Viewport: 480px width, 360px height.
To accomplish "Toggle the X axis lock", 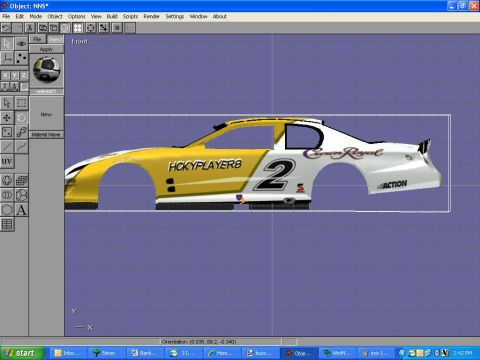I will [x=5, y=76].
